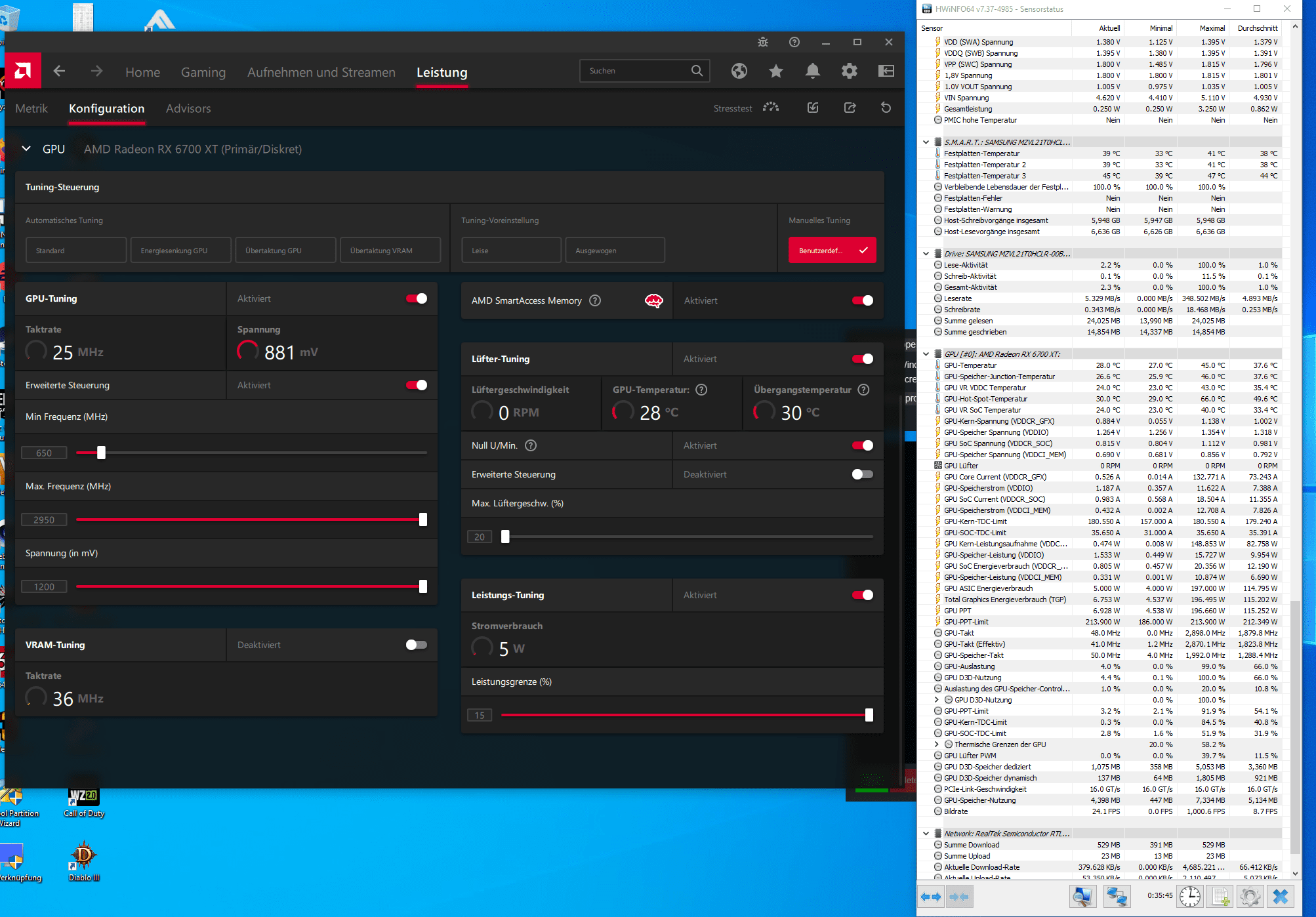The image size is (1316, 917).
Task: Select Leise tuning preset
Action: (511, 251)
